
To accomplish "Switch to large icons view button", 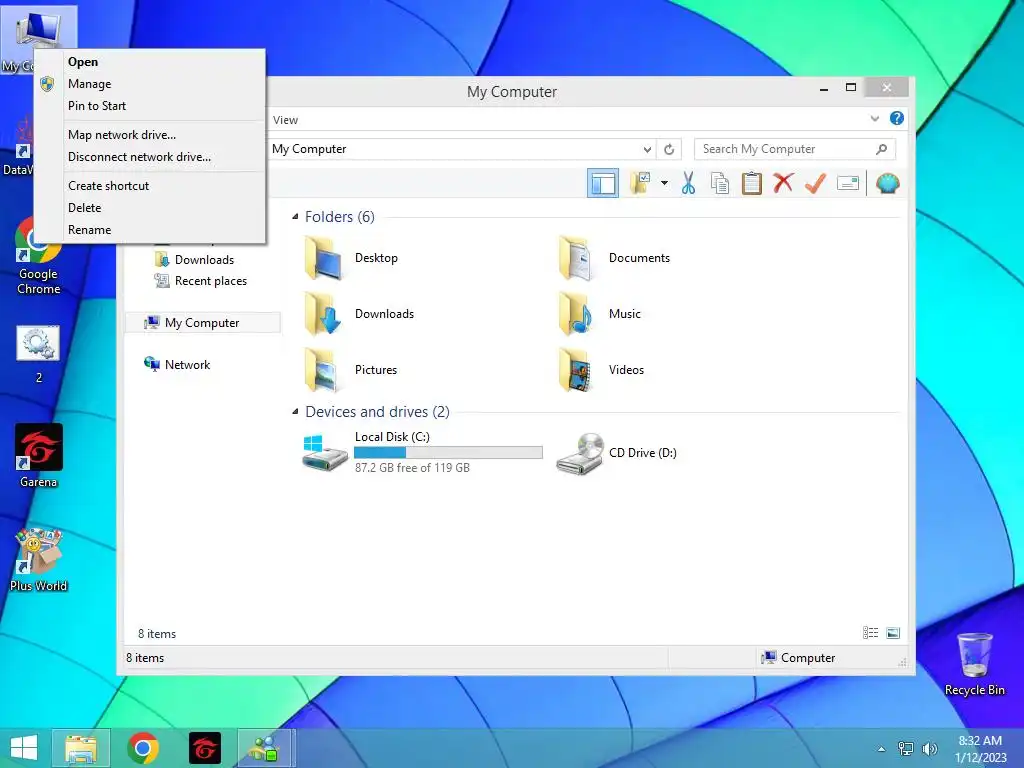I will (893, 633).
